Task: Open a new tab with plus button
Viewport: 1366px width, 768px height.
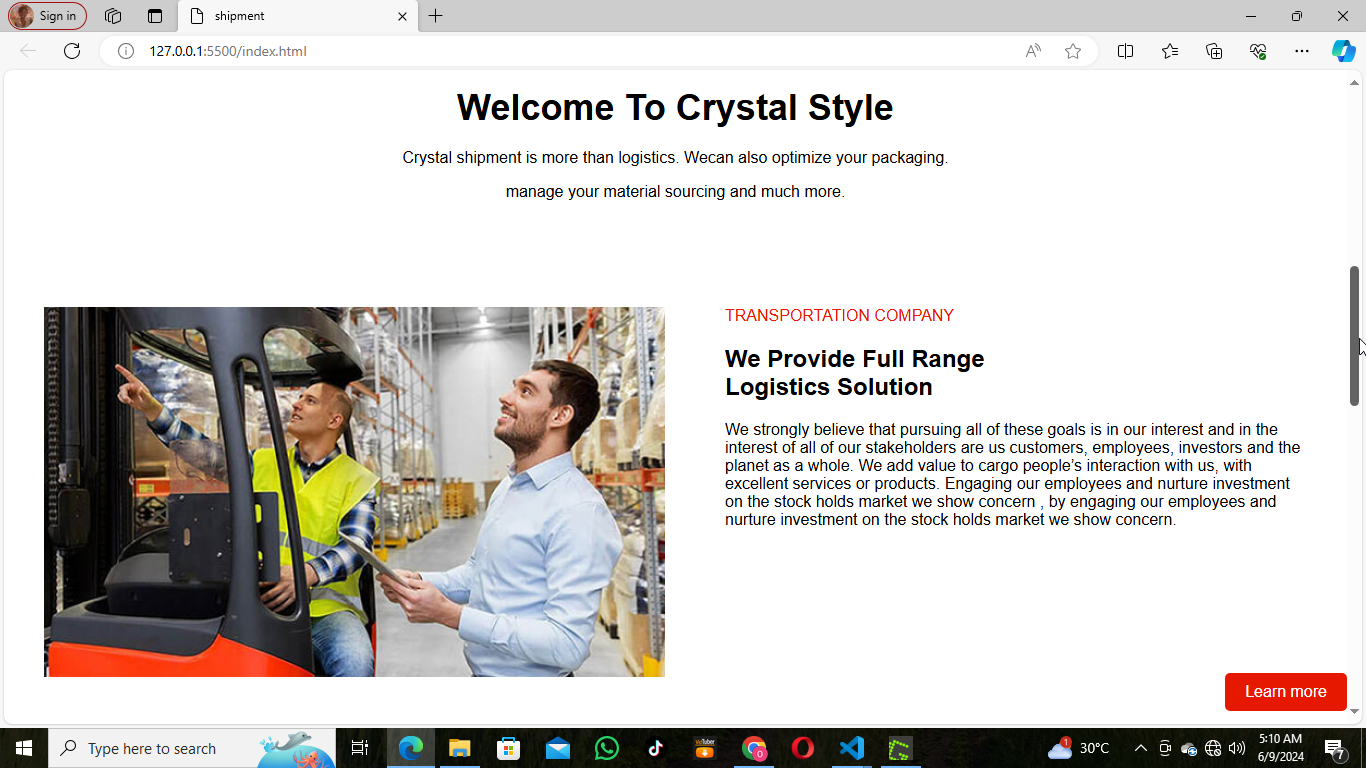Action: pyautogui.click(x=436, y=16)
